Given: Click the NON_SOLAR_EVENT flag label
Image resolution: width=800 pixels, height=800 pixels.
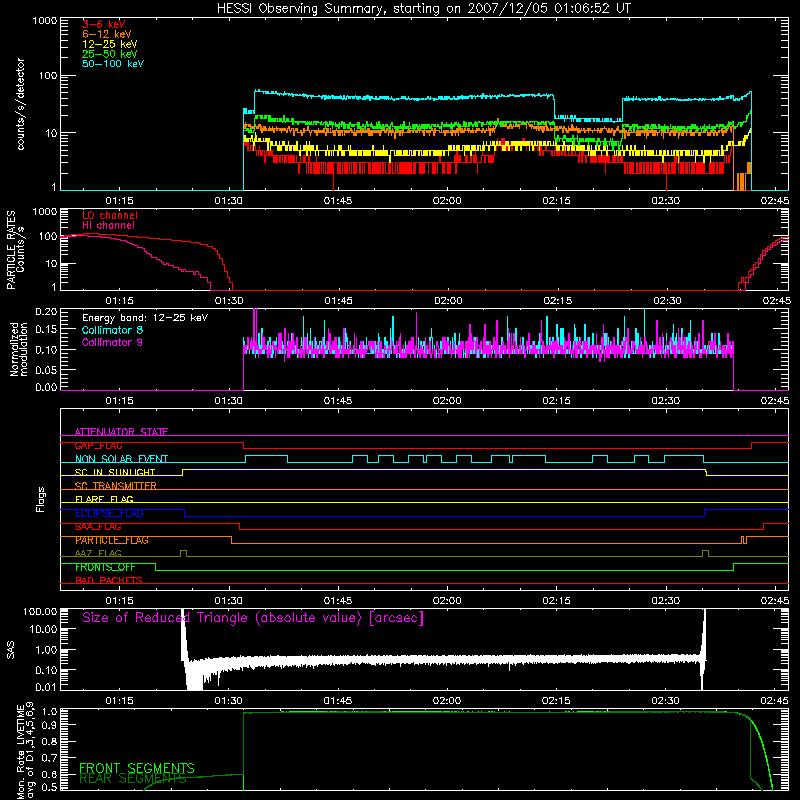Looking at the screenshot, I should (x=121, y=459).
